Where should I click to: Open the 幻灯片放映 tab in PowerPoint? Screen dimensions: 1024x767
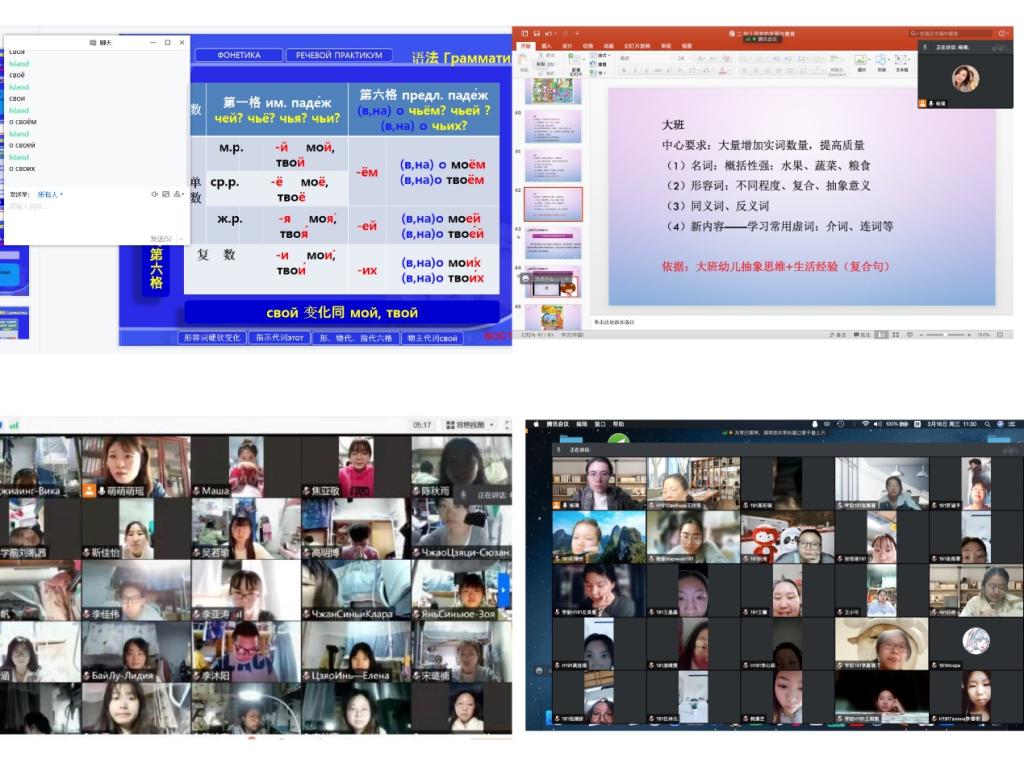(637, 46)
